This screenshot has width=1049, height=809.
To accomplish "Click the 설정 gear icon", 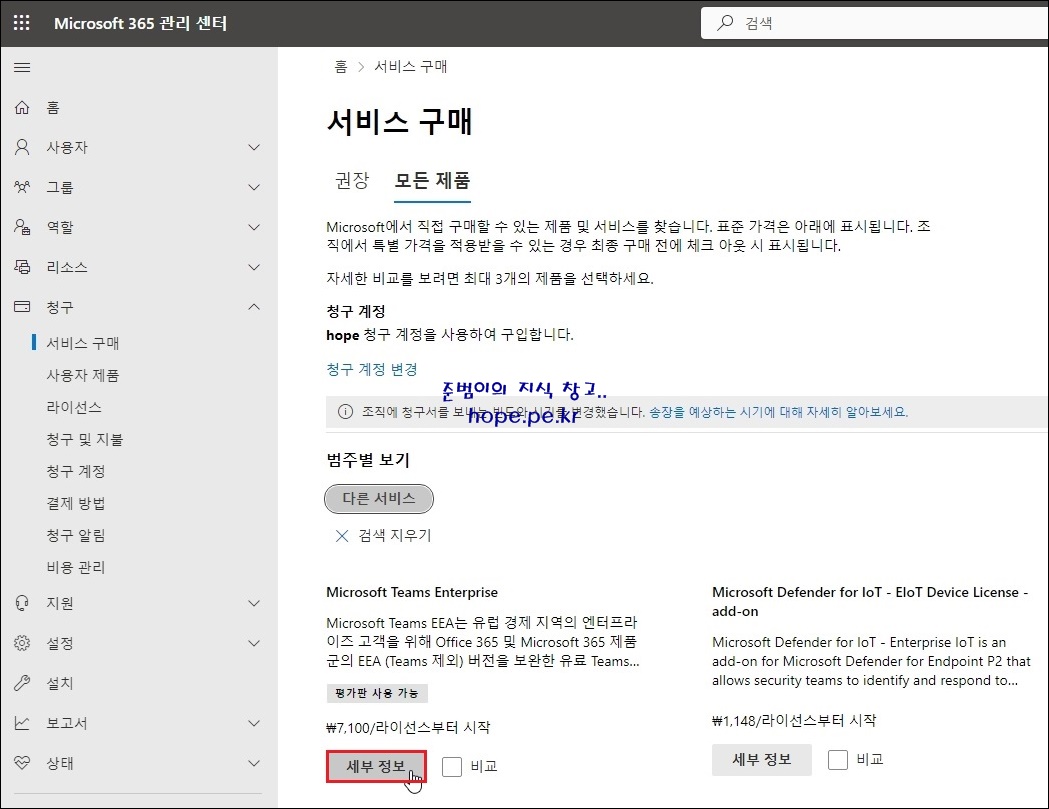I will click(x=22, y=643).
